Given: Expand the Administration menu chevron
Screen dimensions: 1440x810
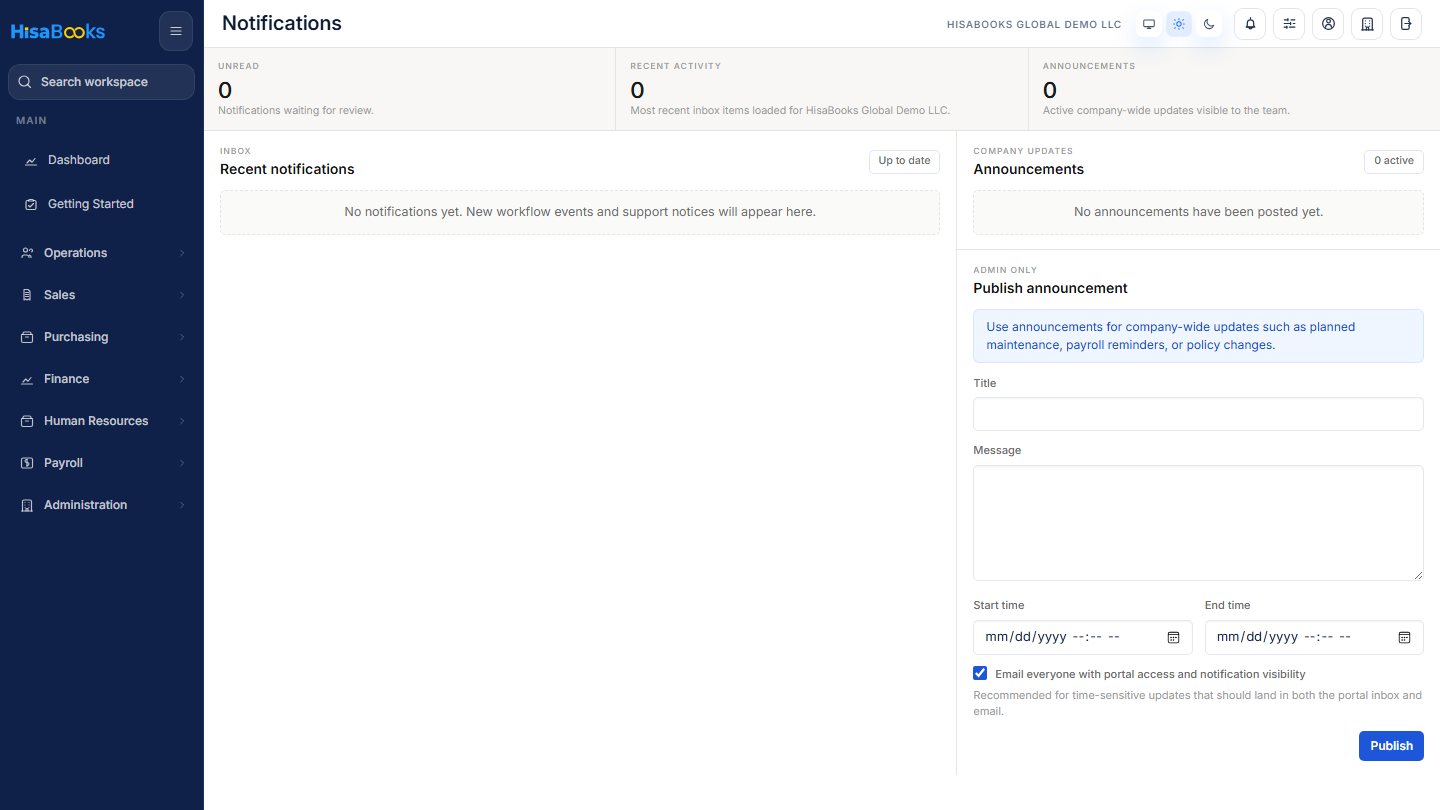Looking at the screenshot, I should pyautogui.click(x=182, y=505).
